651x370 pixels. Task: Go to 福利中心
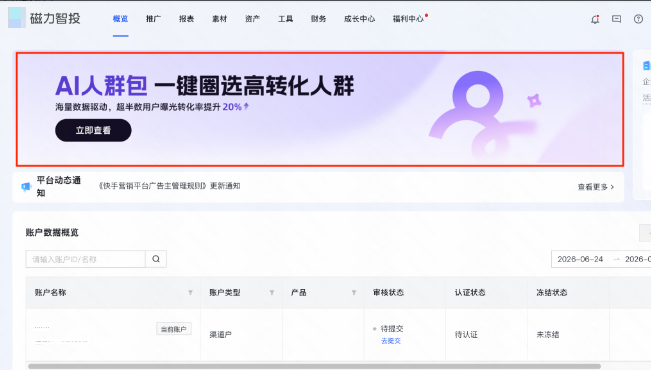pyautogui.click(x=408, y=19)
